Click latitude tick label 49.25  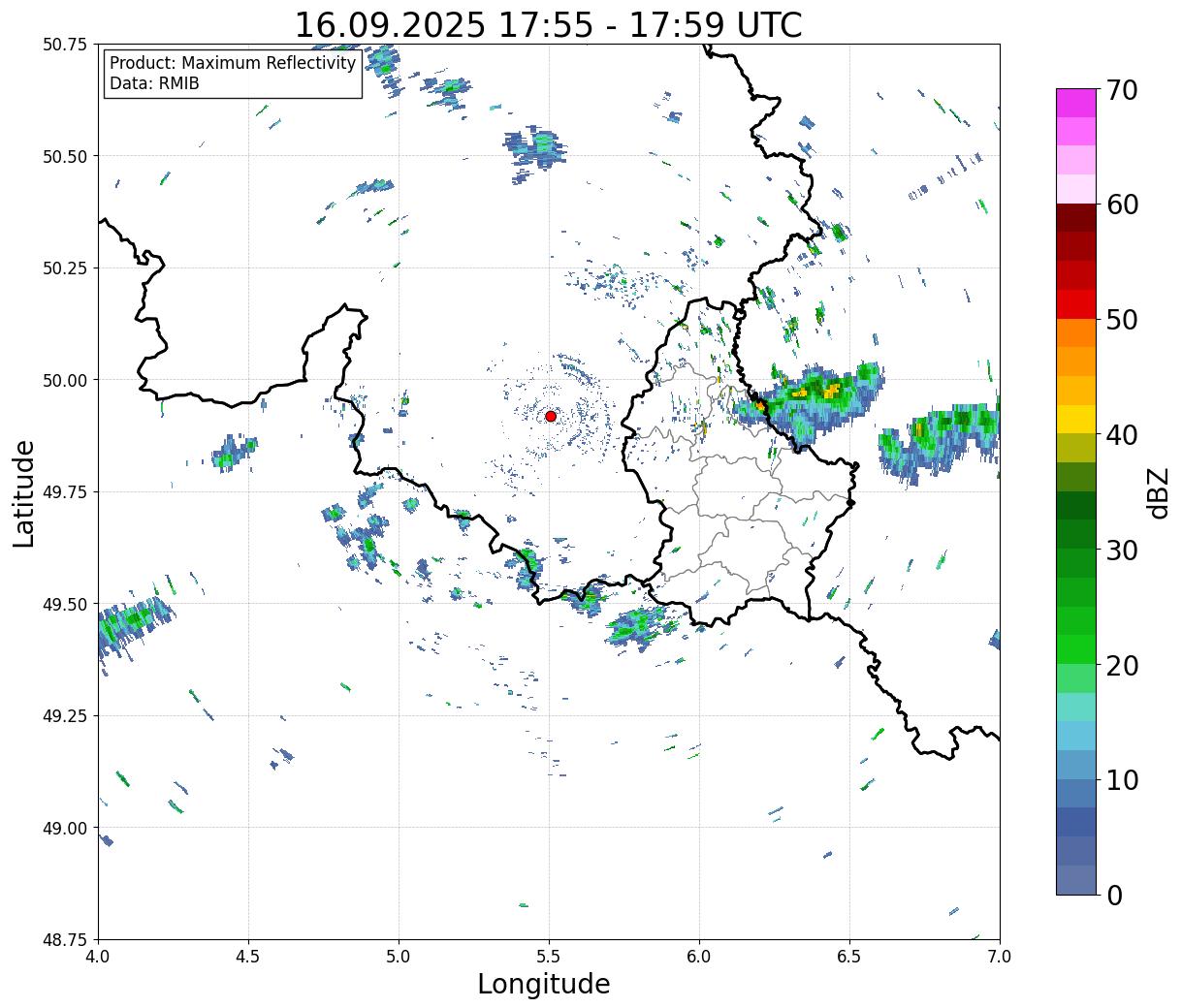[x=65, y=716]
